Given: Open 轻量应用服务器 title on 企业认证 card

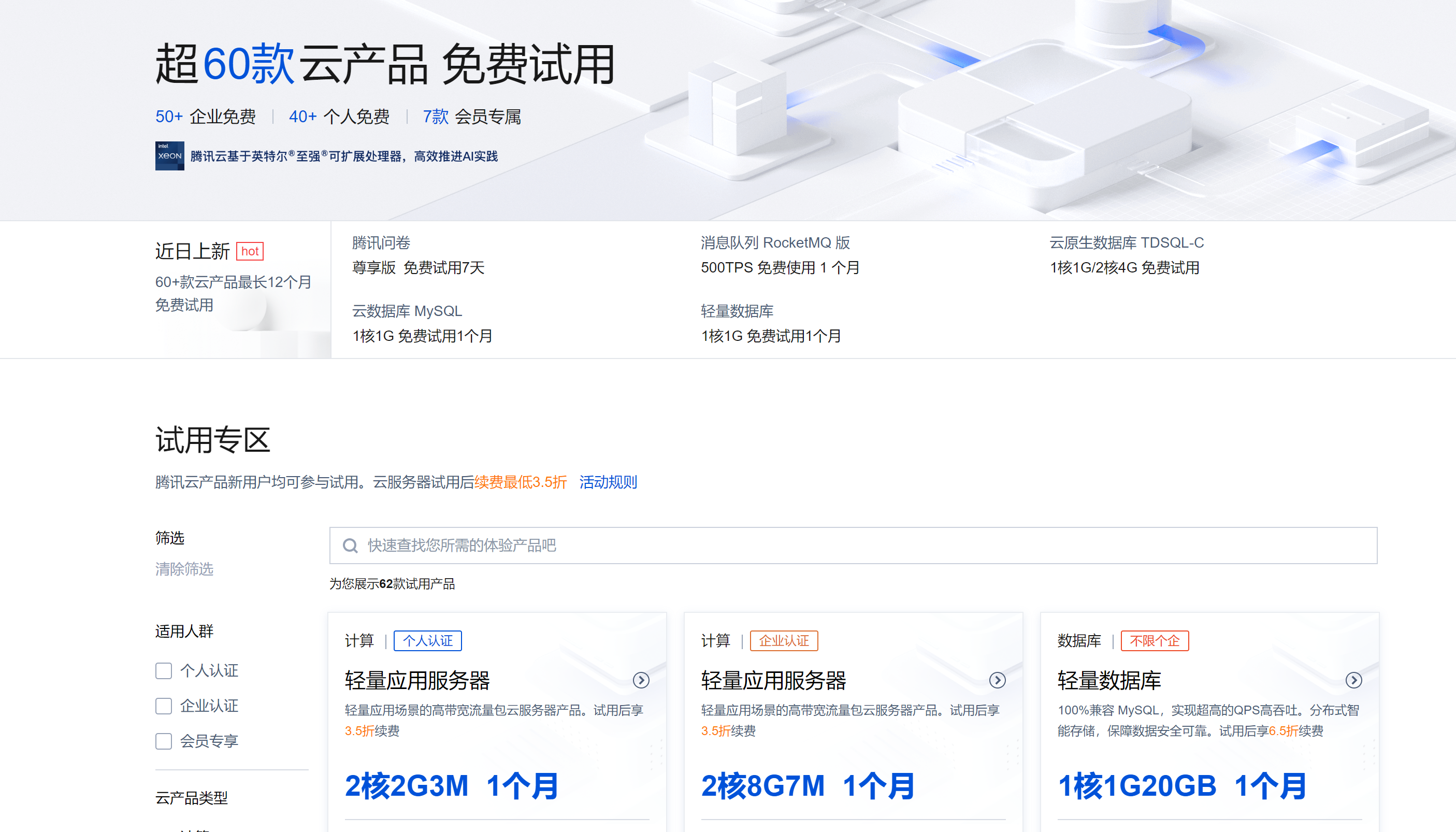Looking at the screenshot, I should (774, 681).
